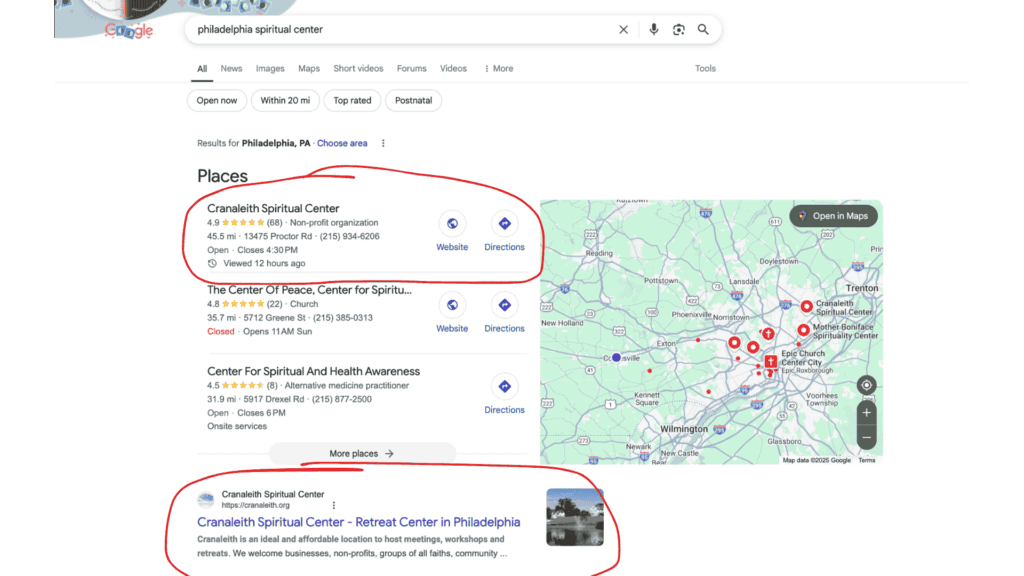Click the Mother Boniface Spirituality Center map pin

coord(803,330)
